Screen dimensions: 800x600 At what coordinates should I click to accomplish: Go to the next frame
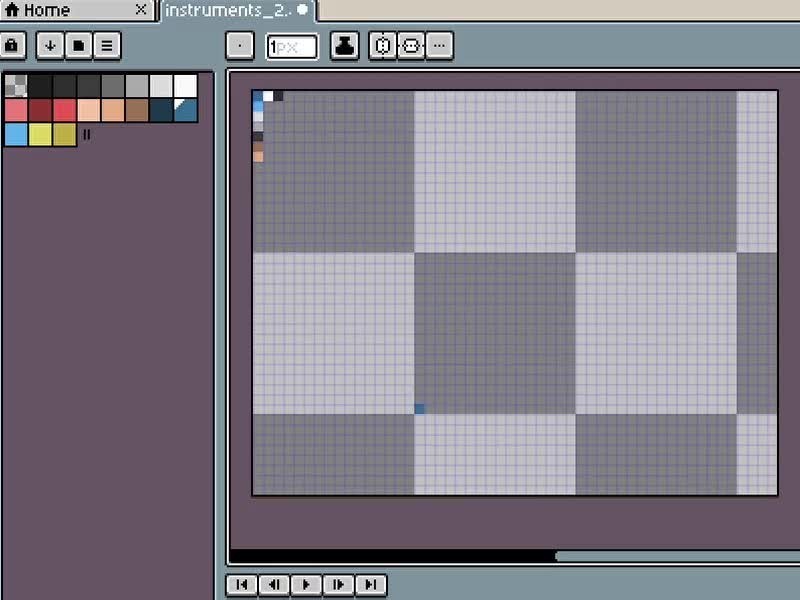click(x=338, y=584)
